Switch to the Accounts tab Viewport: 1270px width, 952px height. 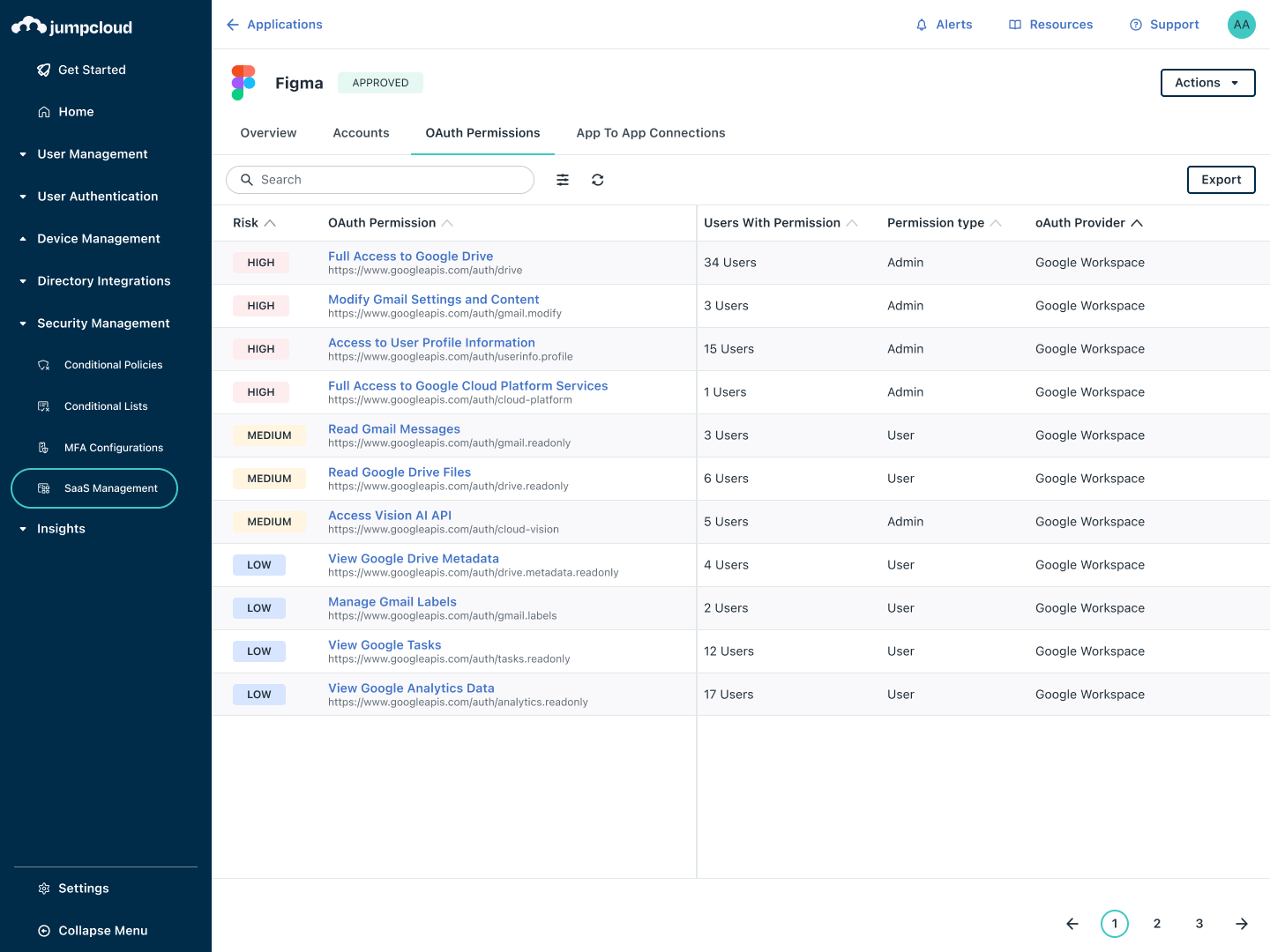coord(361,132)
